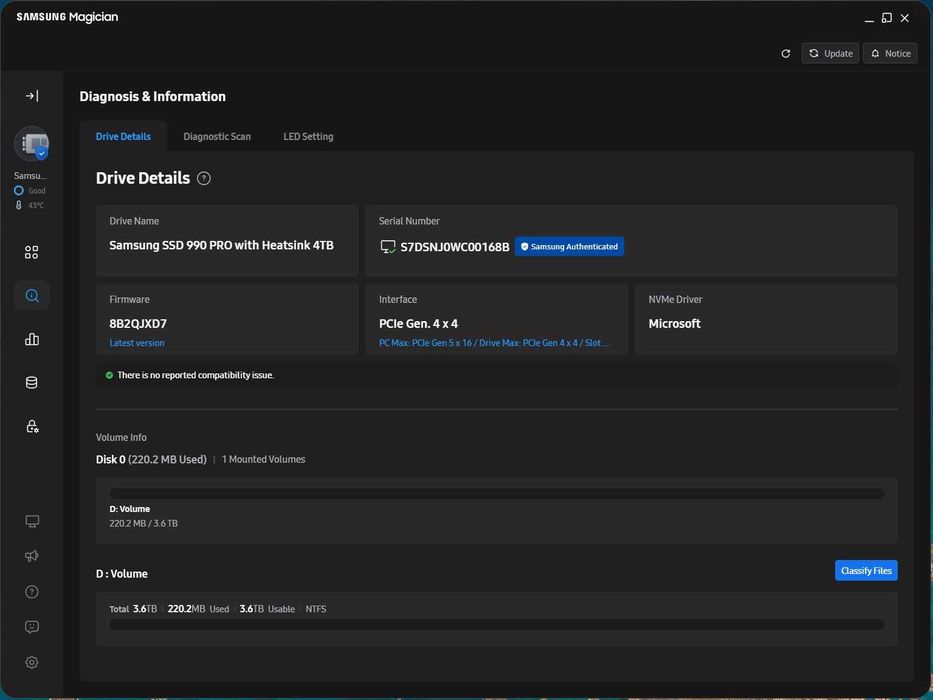Open Settings gear icon in sidebar
The height and width of the screenshot is (700, 933).
click(x=32, y=662)
